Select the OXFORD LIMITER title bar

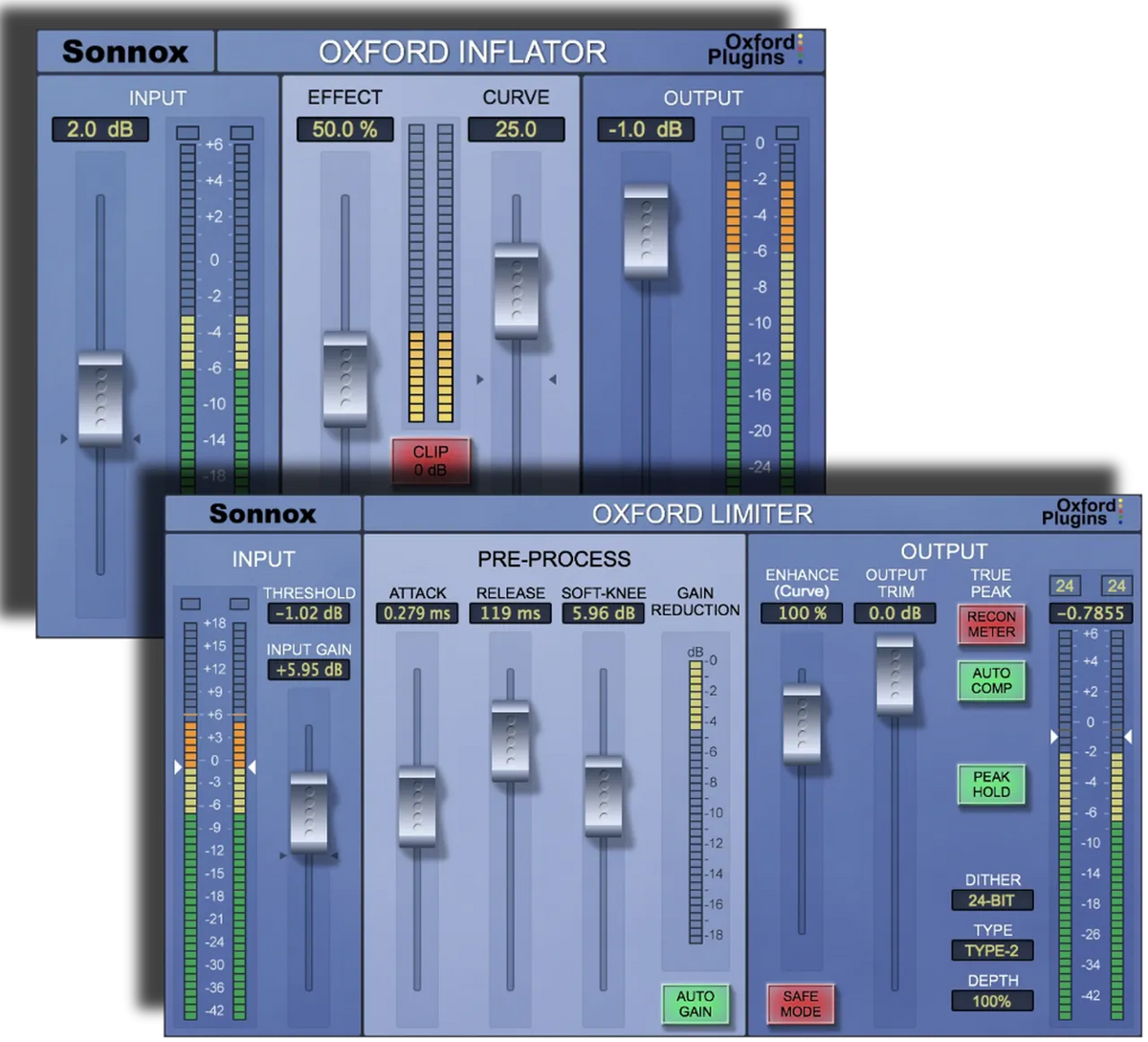(703, 514)
